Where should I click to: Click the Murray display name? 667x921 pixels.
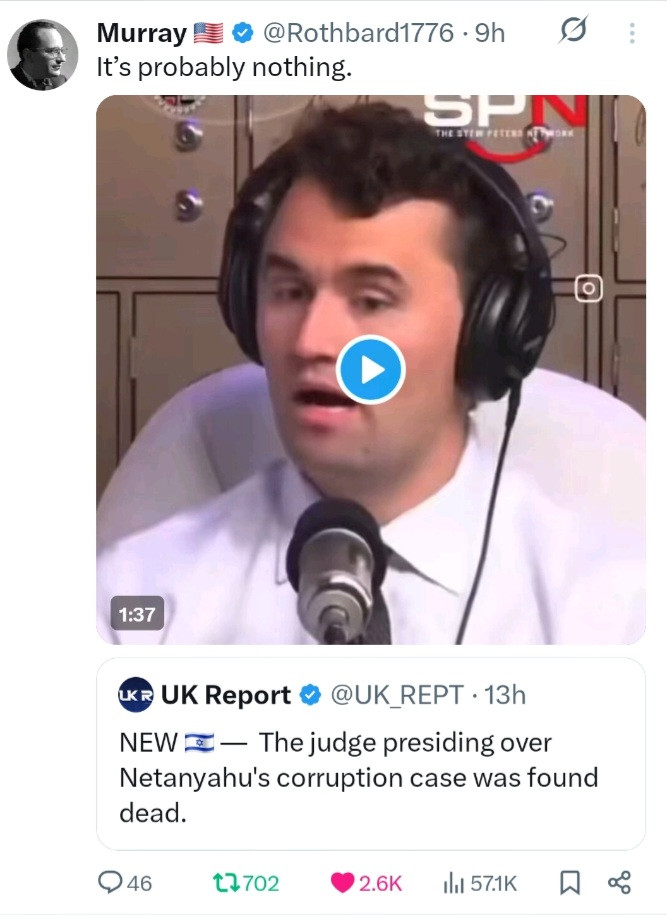142,33
